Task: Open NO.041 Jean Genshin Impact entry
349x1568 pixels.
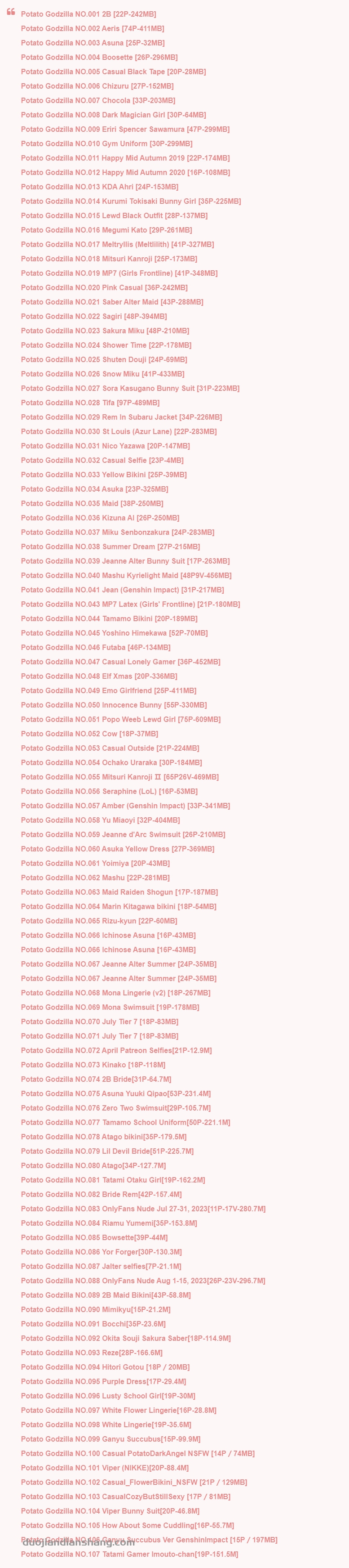Action: pyautogui.click(x=122, y=590)
